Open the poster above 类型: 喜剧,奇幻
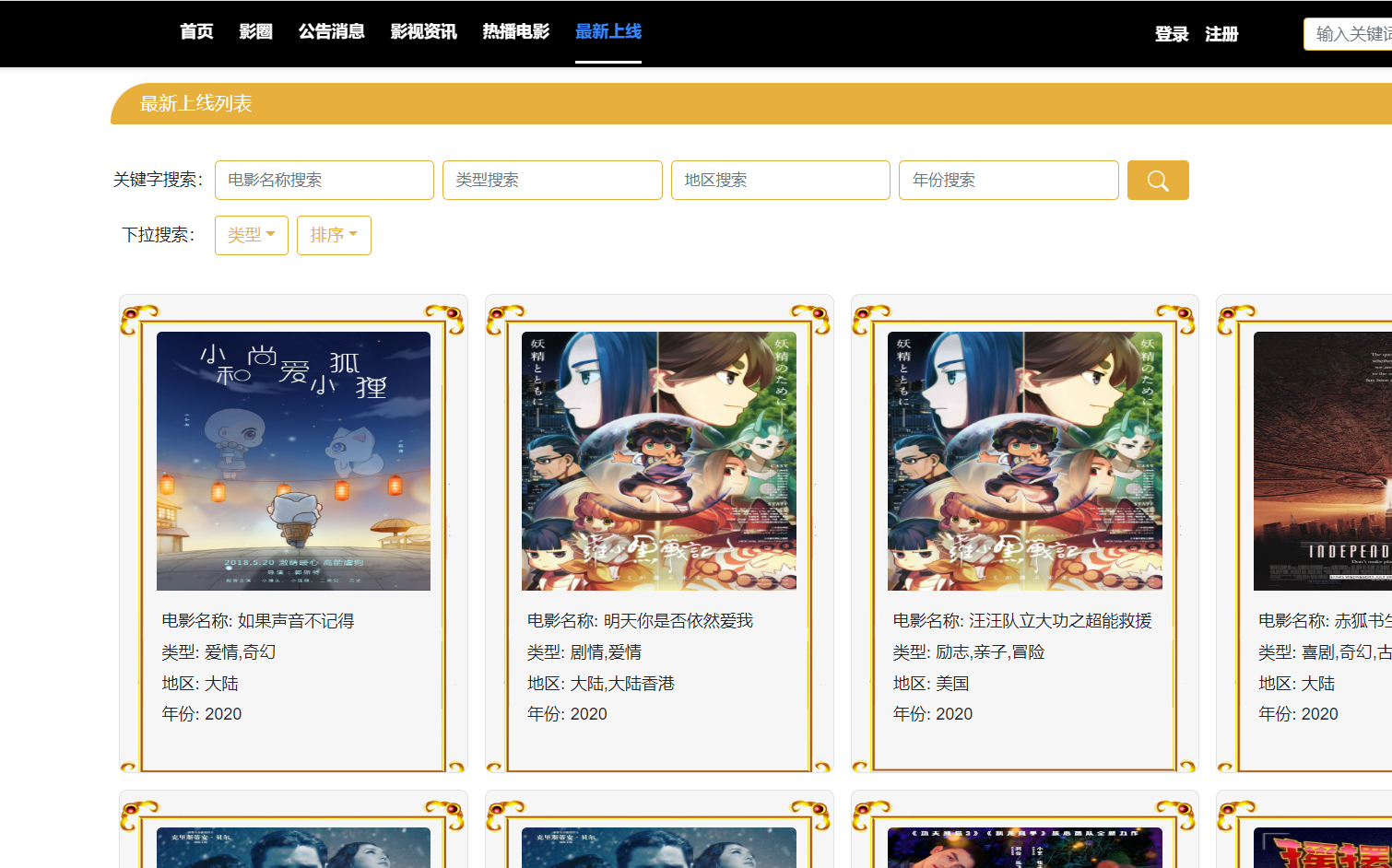Screen dimensions: 1392x868 pyautogui.click(x=1323, y=461)
